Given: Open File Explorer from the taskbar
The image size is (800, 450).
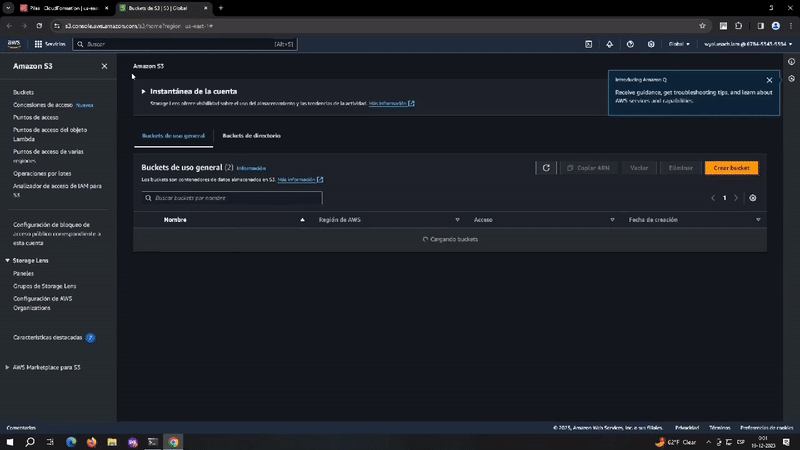Looking at the screenshot, I should click(x=112, y=442).
